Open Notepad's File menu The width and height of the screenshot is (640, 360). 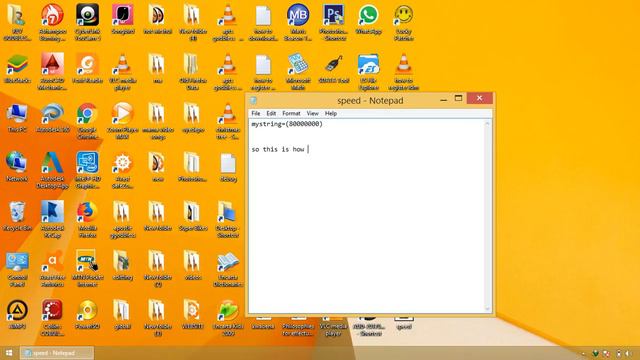coord(256,113)
